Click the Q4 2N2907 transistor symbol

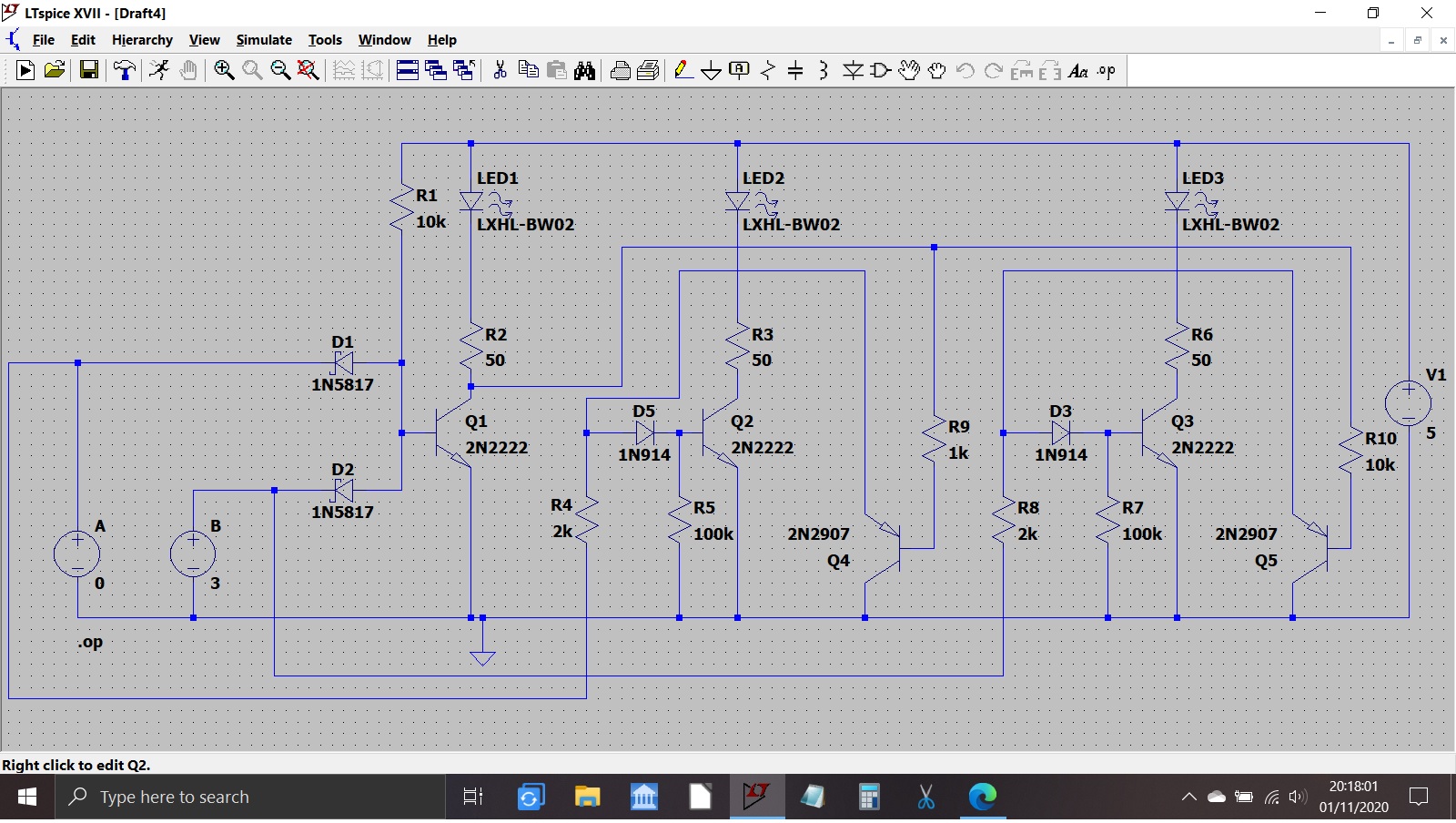coord(883,549)
